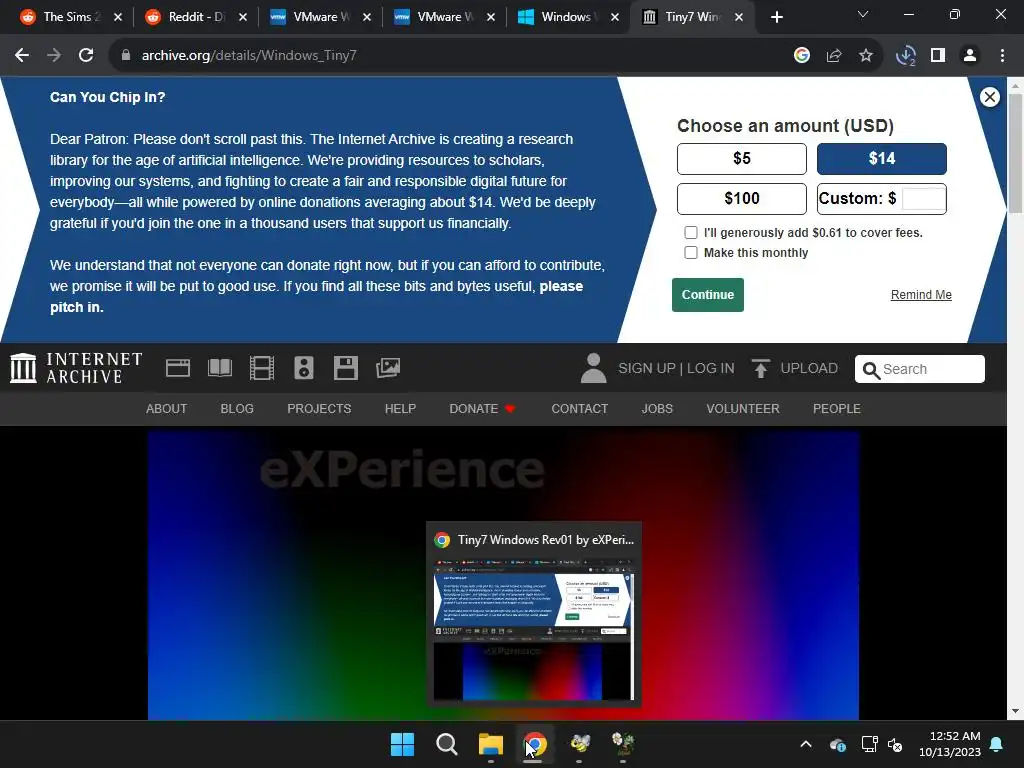The width and height of the screenshot is (1024, 768).
Task: Open the Internet Archive video film icon
Action: tap(262, 368)
